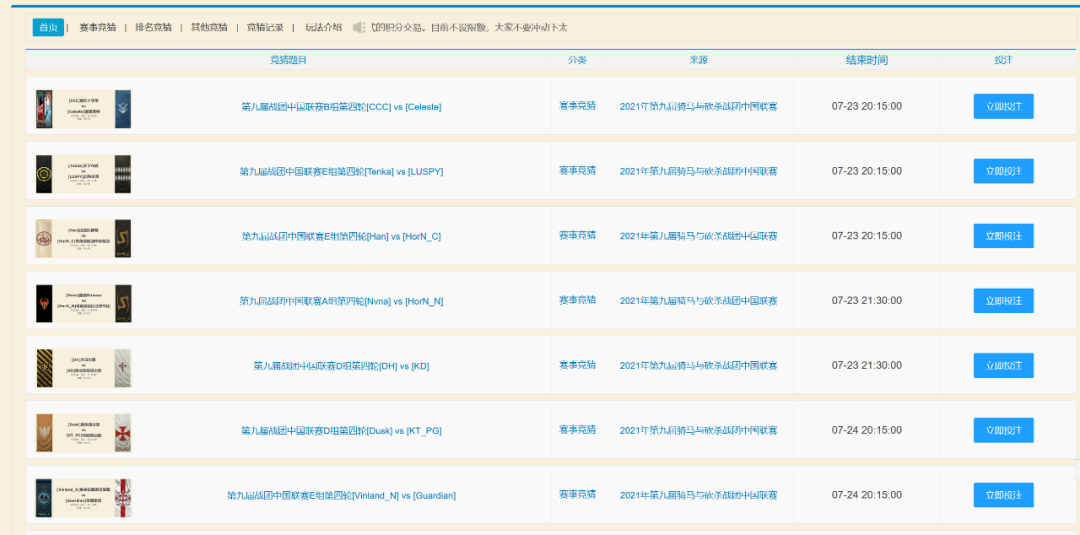This screenshot has width=1080, height=535.
Task: Click the 结束时间 column header
Action: coord(866,60)
